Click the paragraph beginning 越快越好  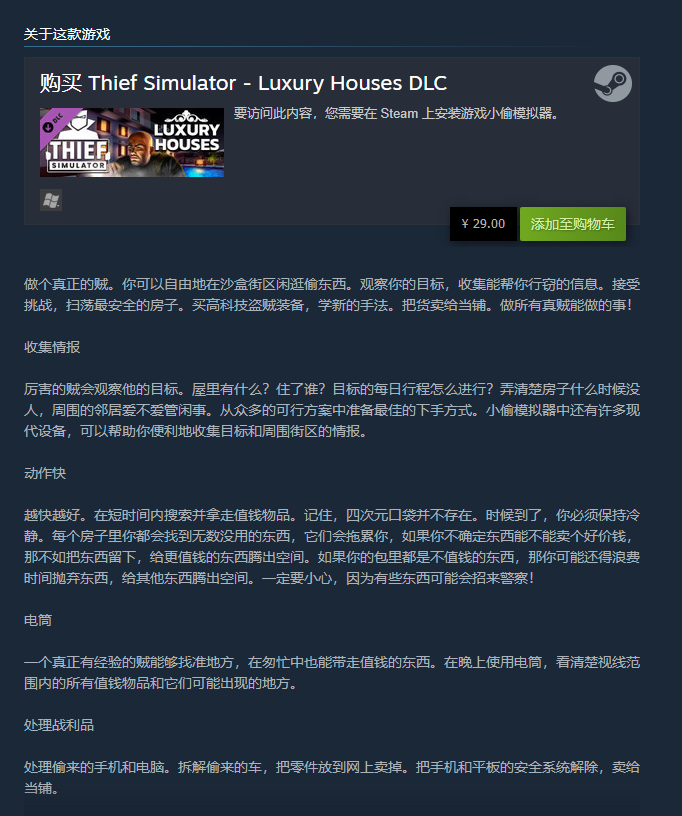332,546
